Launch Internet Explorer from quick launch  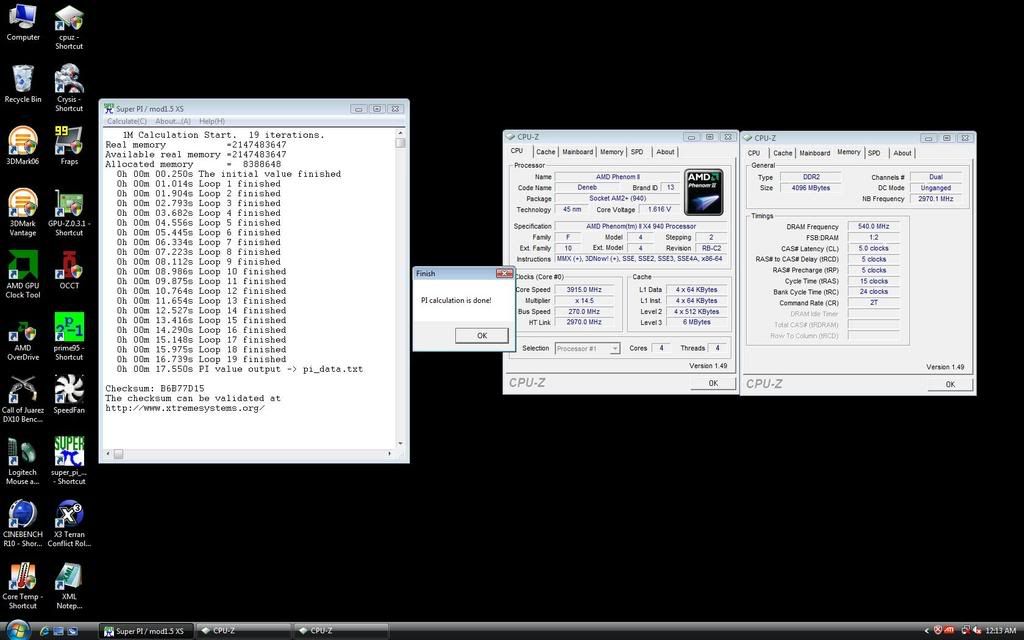click(44, 631)
